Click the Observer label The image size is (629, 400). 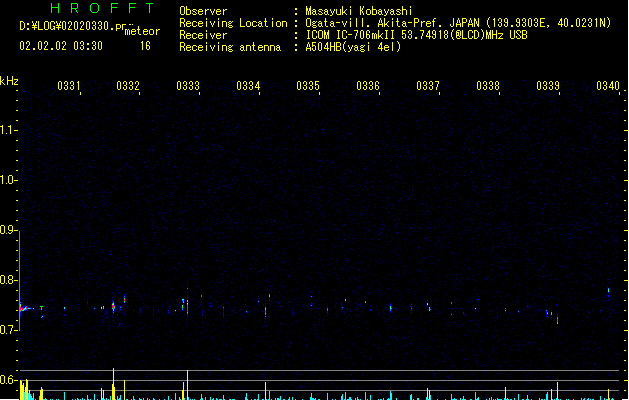click(x=203, y=11)
